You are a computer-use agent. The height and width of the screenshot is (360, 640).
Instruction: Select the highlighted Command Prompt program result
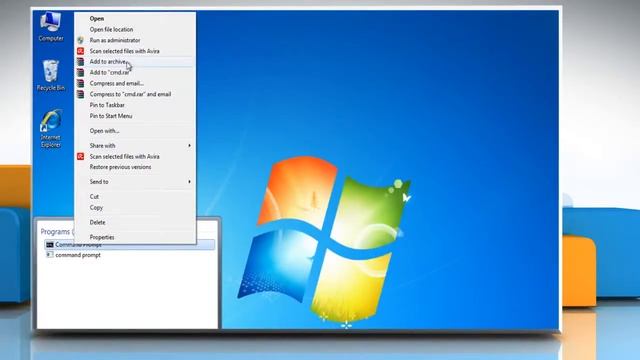(129, 244)
